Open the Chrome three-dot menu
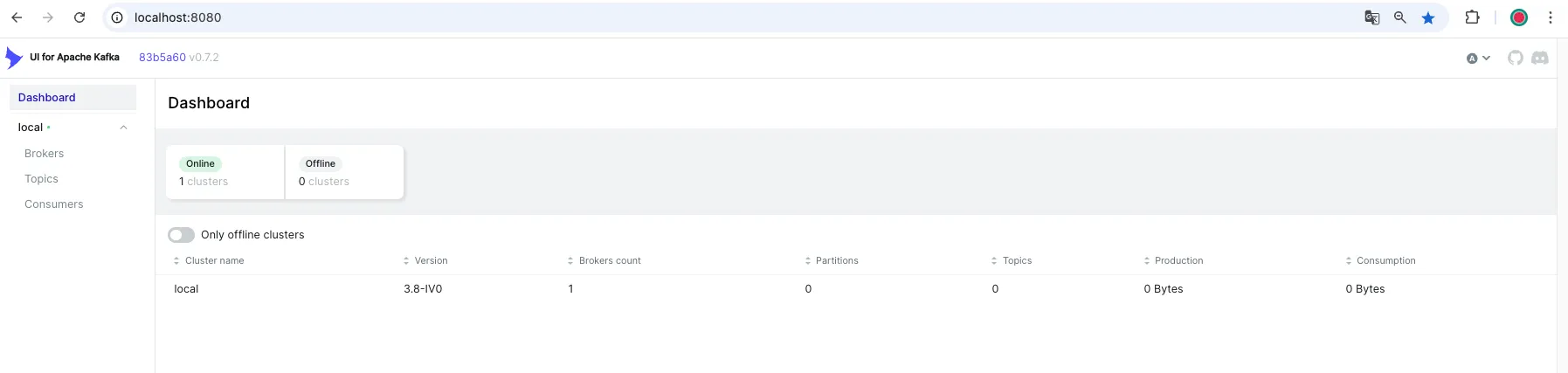The image size is (1568, 373). [1551, 17]
